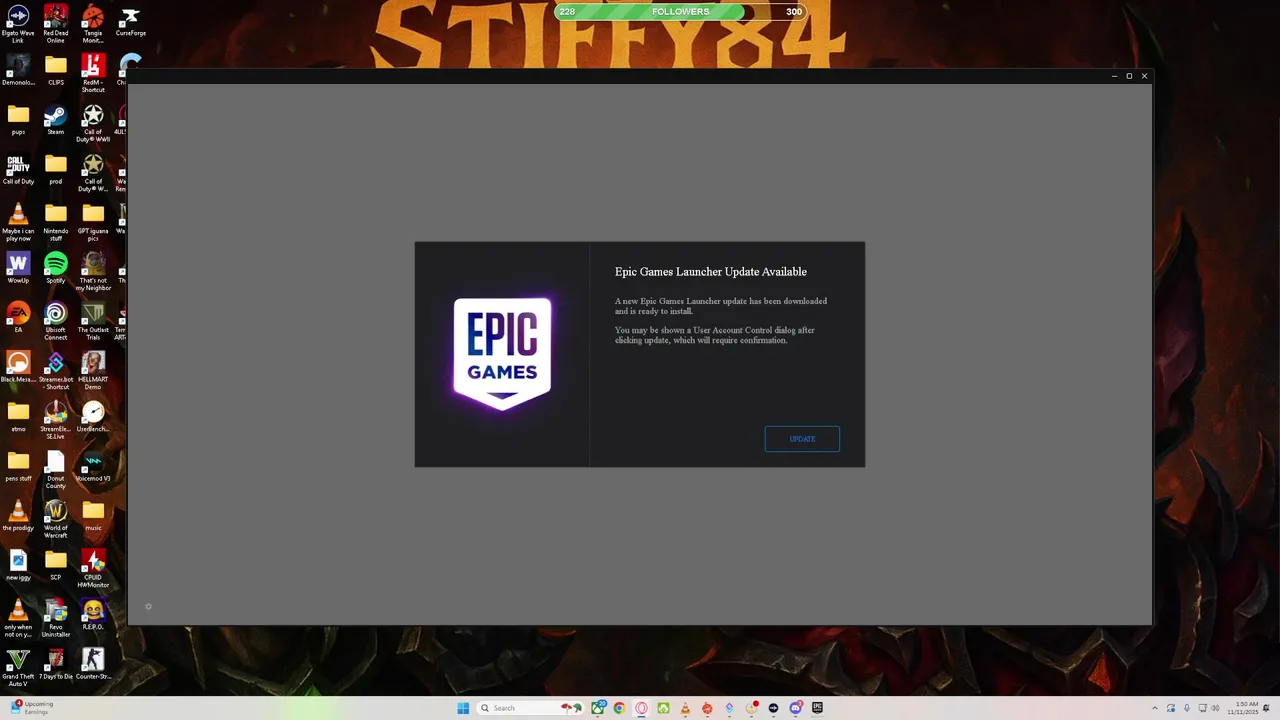1280x720 pixels.
Task: Launch Streamer.bot shortcut
Action: point(55,370)
